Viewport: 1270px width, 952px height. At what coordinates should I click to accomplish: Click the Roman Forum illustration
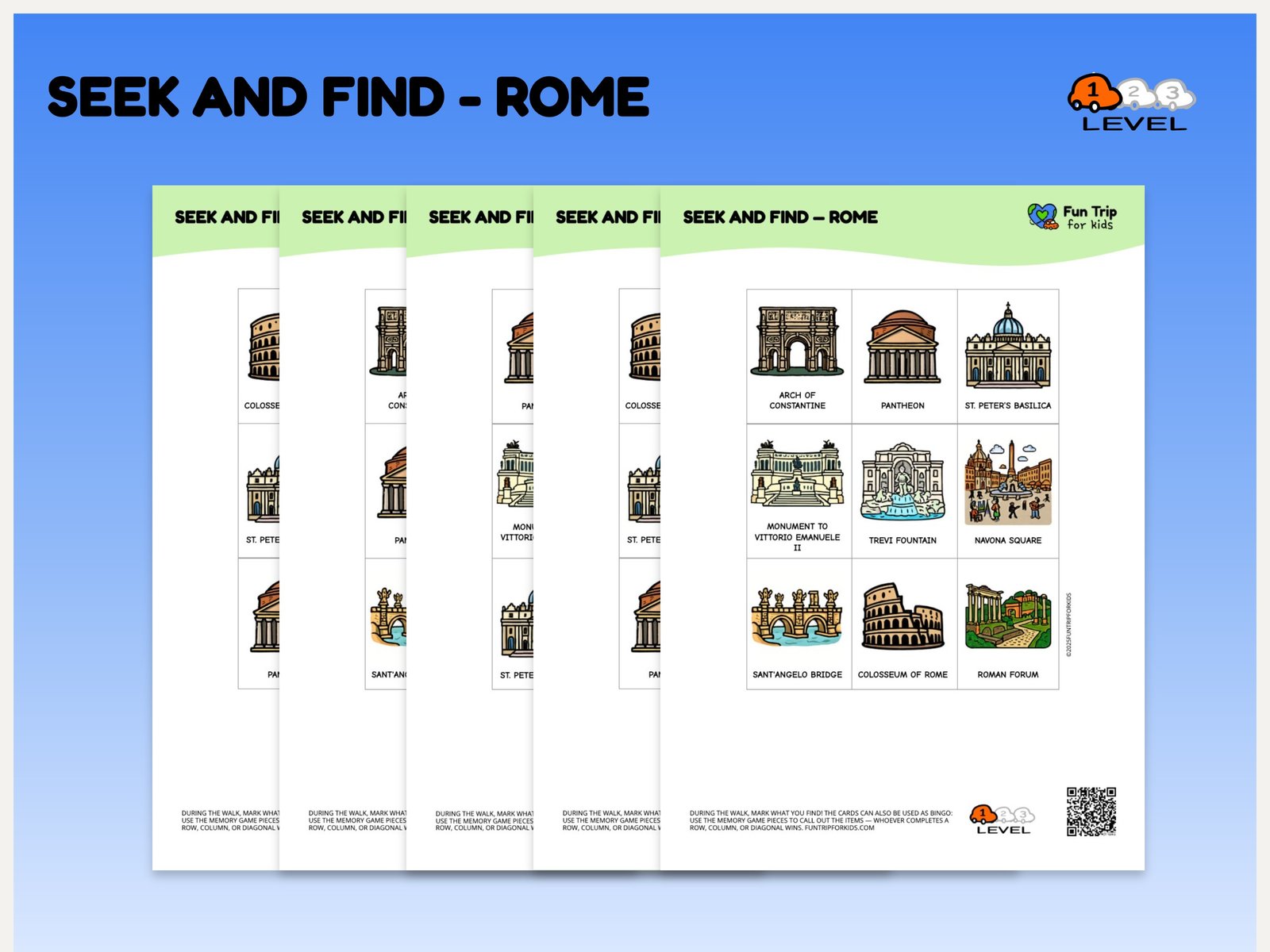[x=1007, y=615]
